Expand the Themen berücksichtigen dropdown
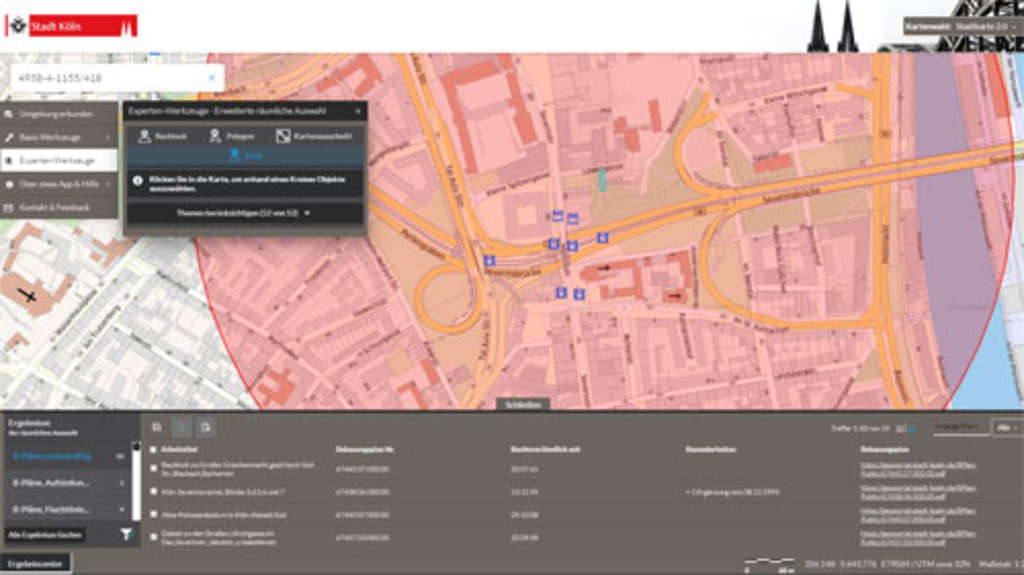 pyautogui.click(x=244, y=213)
